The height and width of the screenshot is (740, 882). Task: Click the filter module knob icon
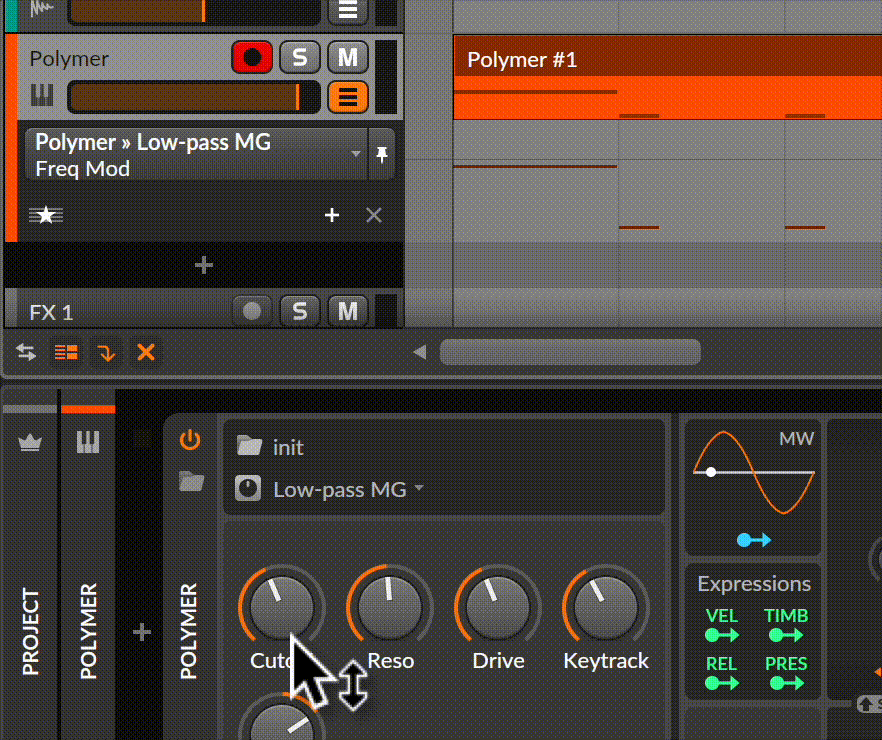248,488
